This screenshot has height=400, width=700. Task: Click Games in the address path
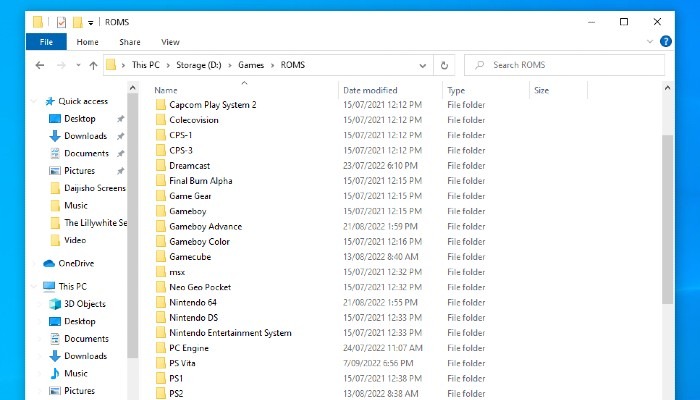point(251,65)
